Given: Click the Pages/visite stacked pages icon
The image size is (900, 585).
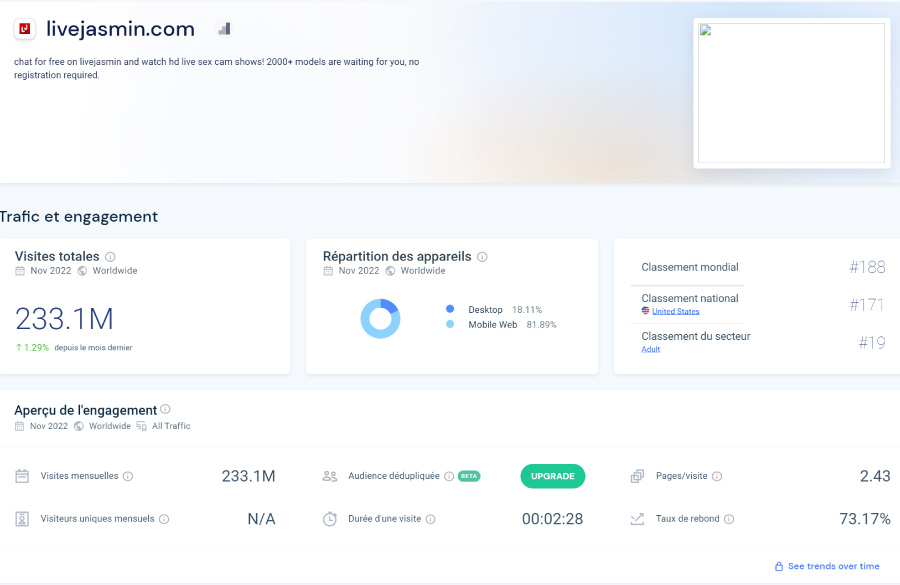Looking at the screenshot, I should [x=637, y=476].
